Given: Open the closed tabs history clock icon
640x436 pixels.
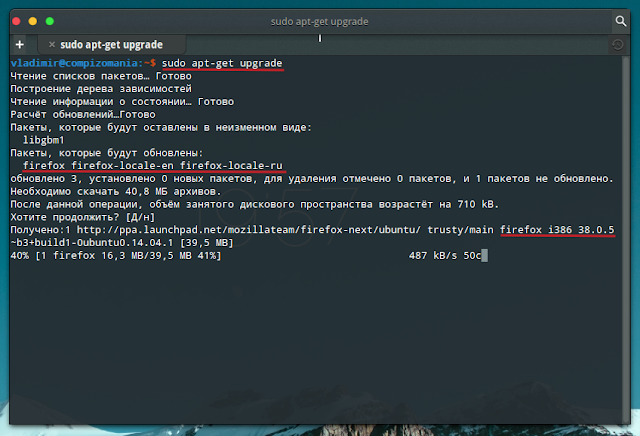Looking at the screenshot, I should tap(618, 44).
